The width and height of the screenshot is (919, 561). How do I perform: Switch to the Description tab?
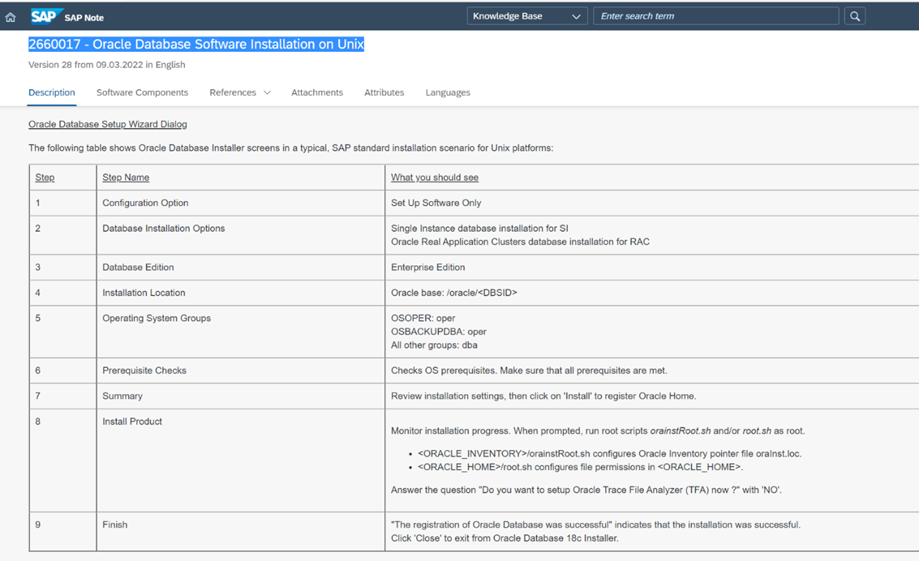(x=52, y=93)
